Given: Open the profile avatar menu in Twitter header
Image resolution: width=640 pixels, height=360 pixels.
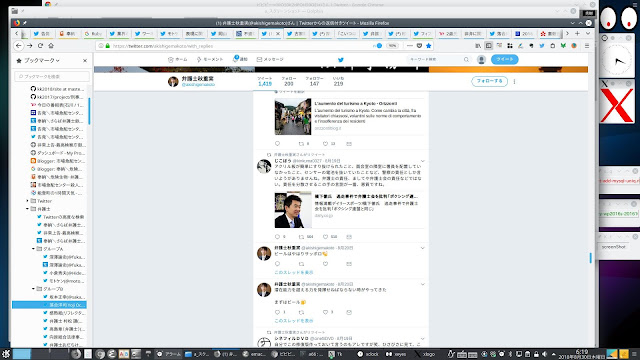Looking at the screenshot, I should point(481,60).
